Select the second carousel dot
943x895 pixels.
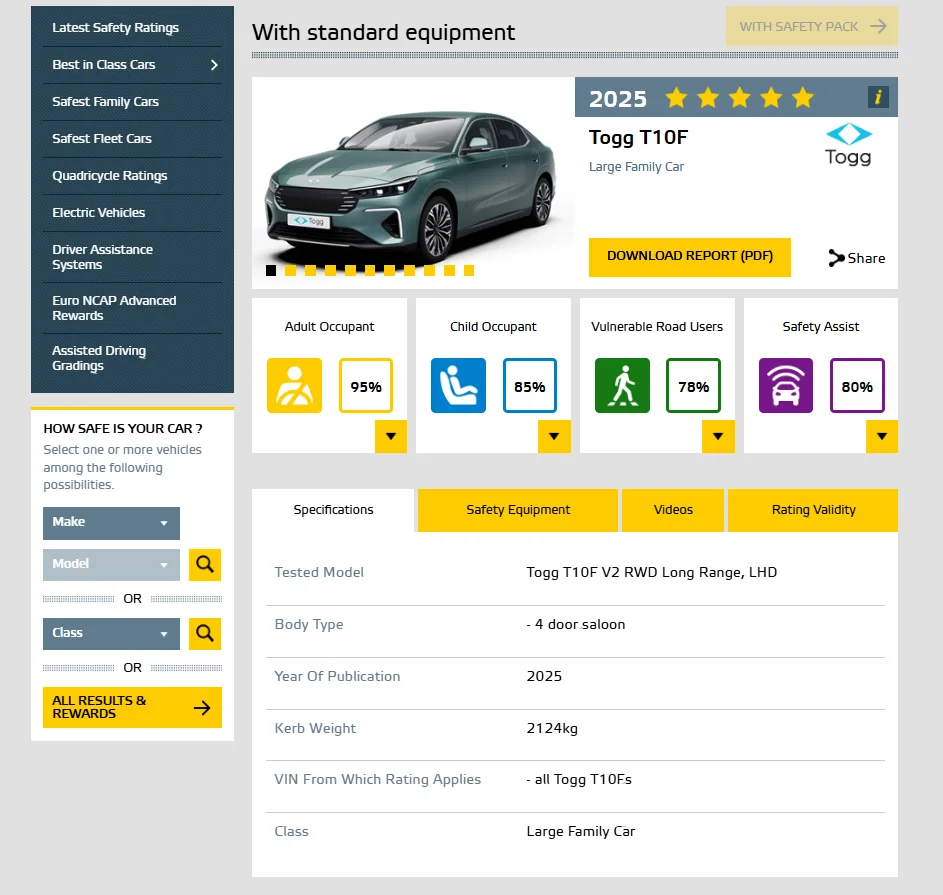pyautogui.click(x=290, y=271)
